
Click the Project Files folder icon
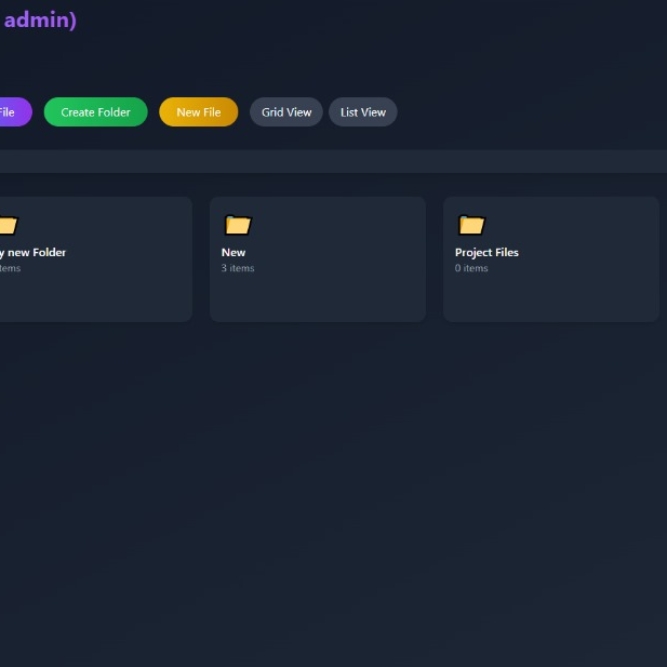click(x=471, y=225)
